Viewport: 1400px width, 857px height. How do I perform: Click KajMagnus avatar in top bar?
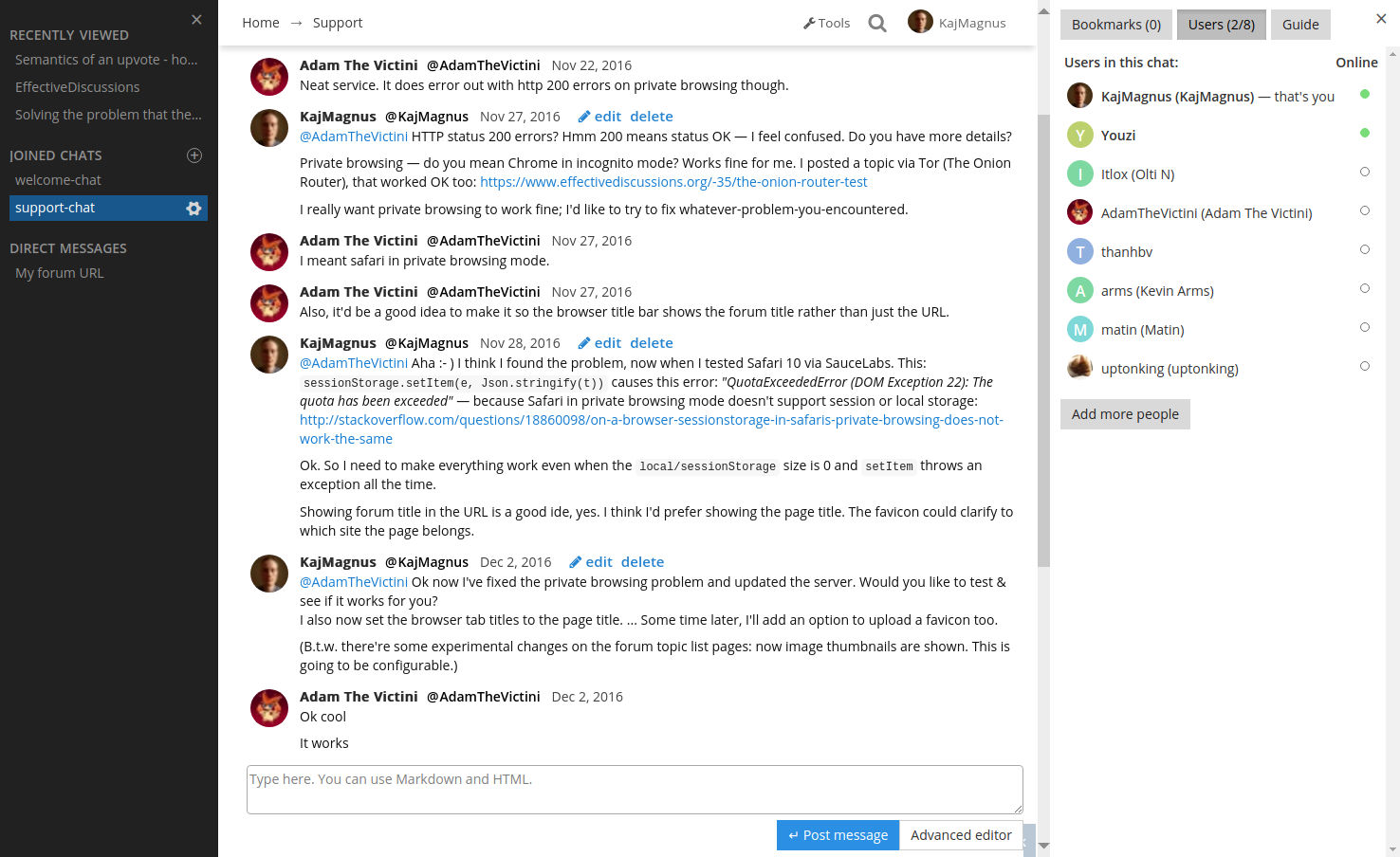920,22
